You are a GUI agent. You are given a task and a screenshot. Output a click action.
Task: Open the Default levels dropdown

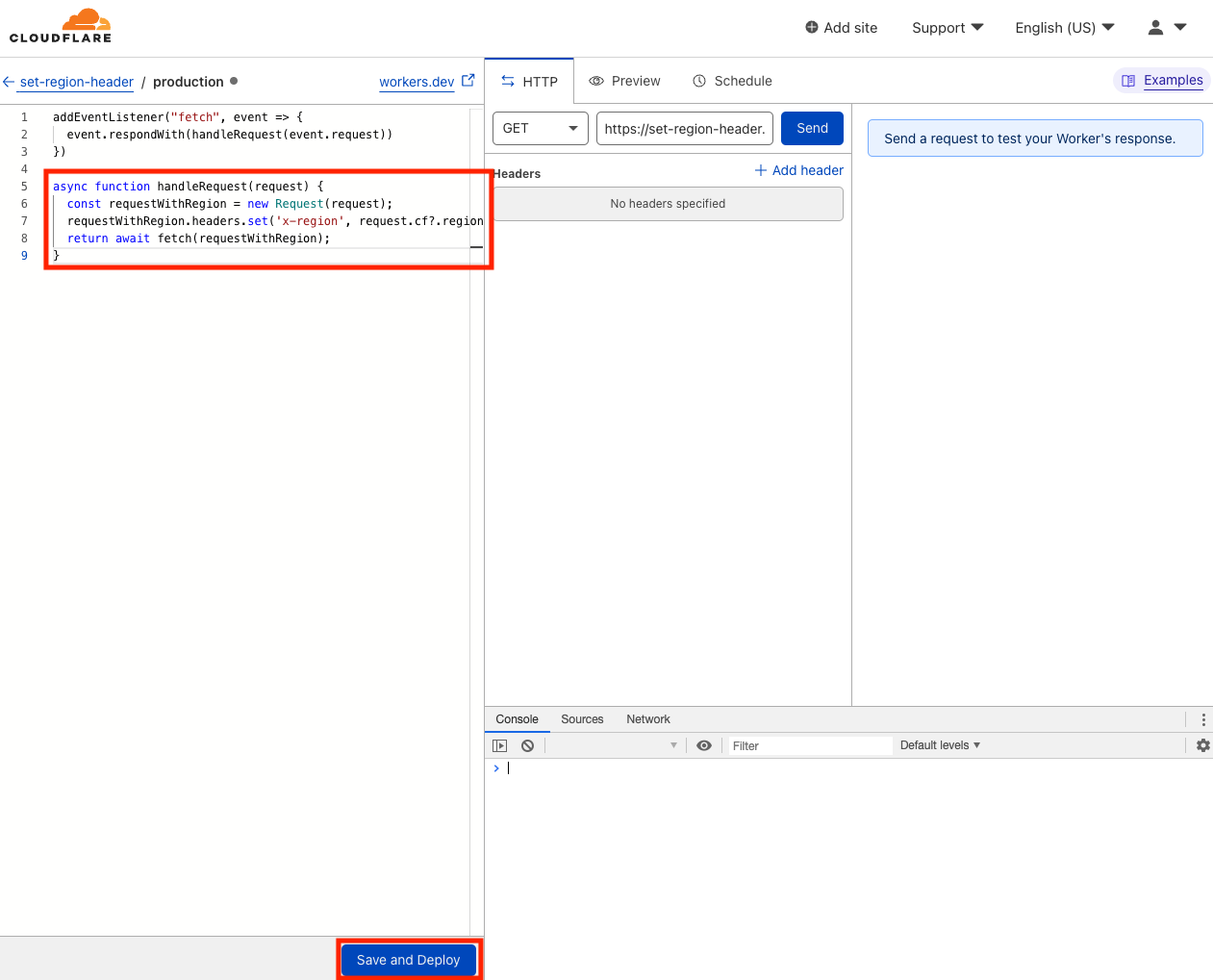(939, 744)
